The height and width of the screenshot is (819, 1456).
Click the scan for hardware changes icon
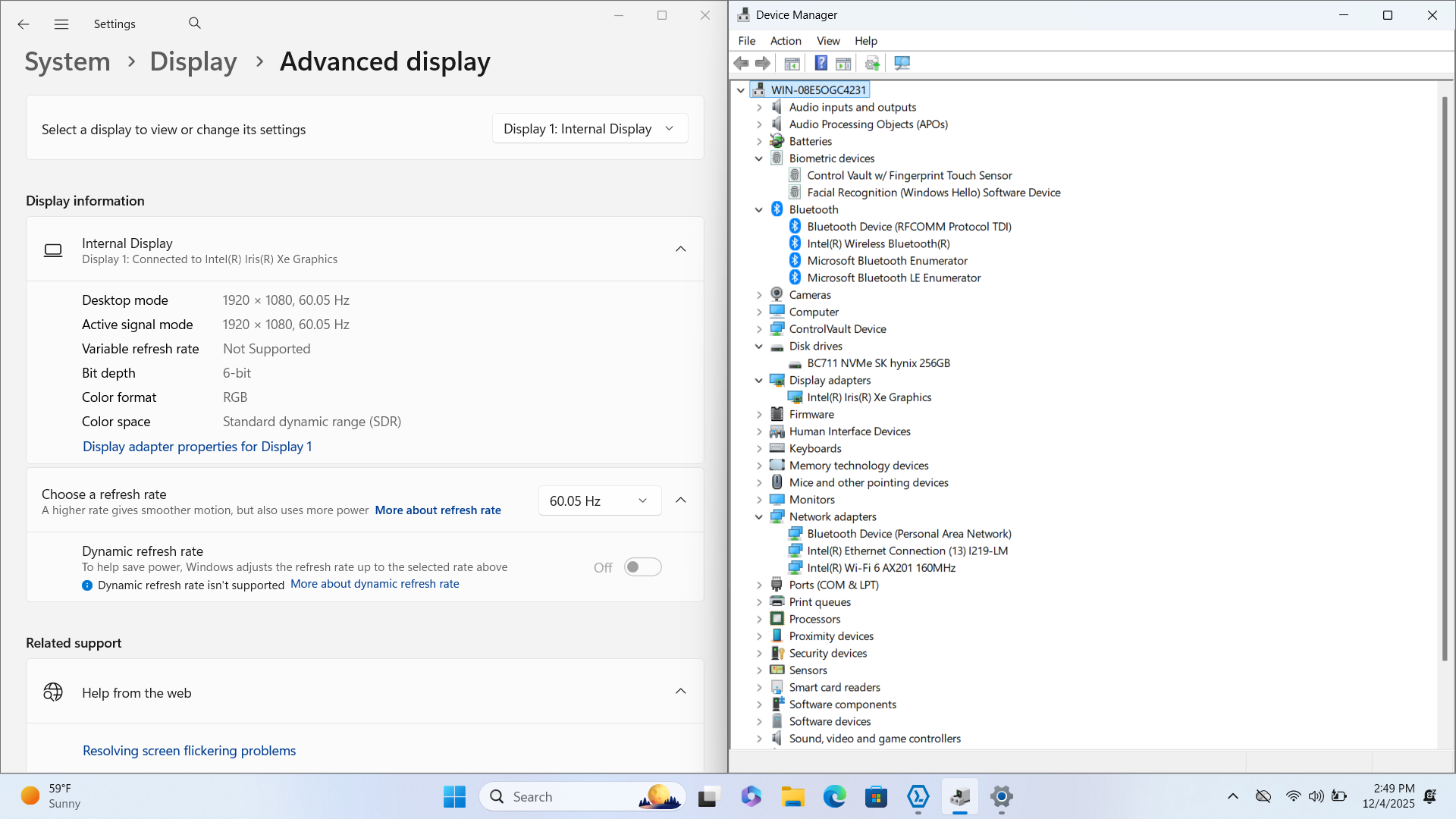pyautogui.click(x=902, y=63)
